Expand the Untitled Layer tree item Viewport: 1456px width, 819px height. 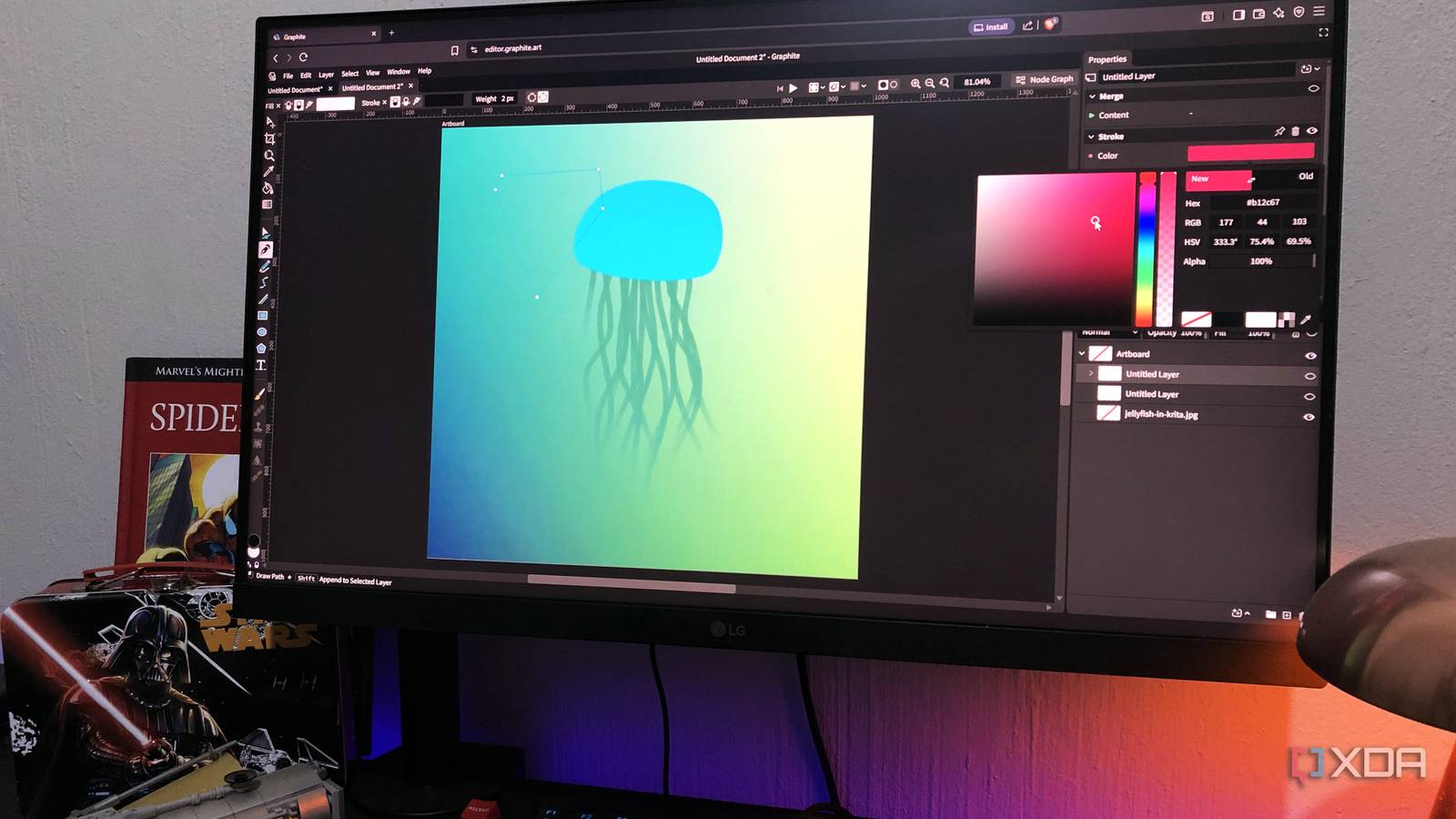[x=1090, y=374]
